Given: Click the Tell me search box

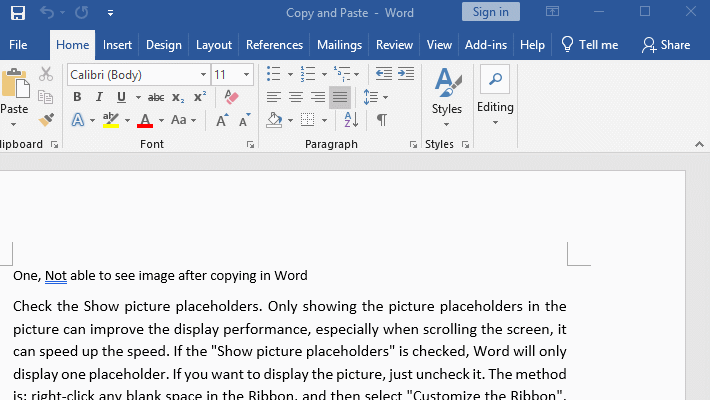Looking at the screenshot, I should click(590, 45).
